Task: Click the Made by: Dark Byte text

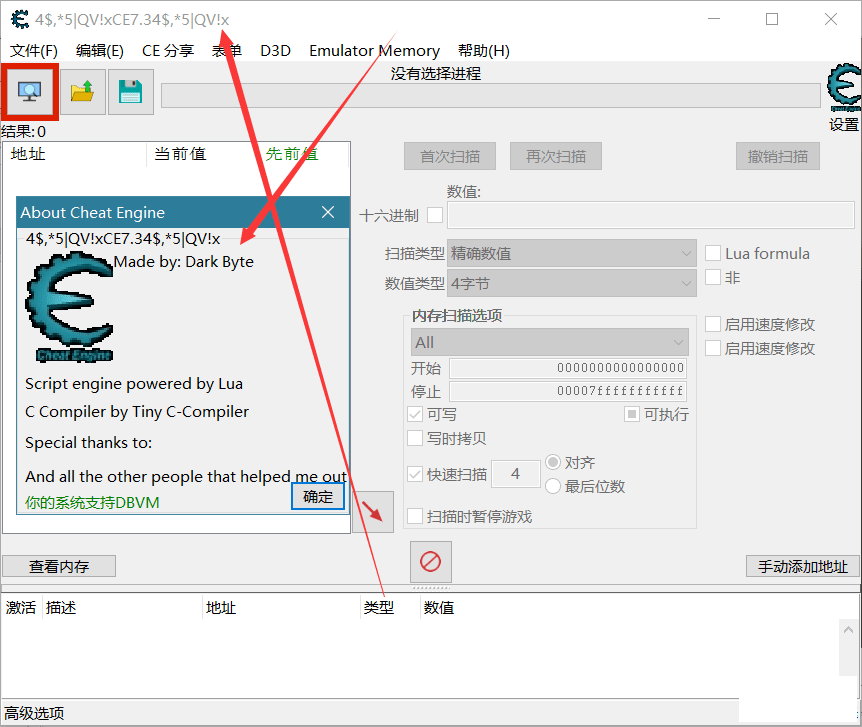Action: click(184, 262)
